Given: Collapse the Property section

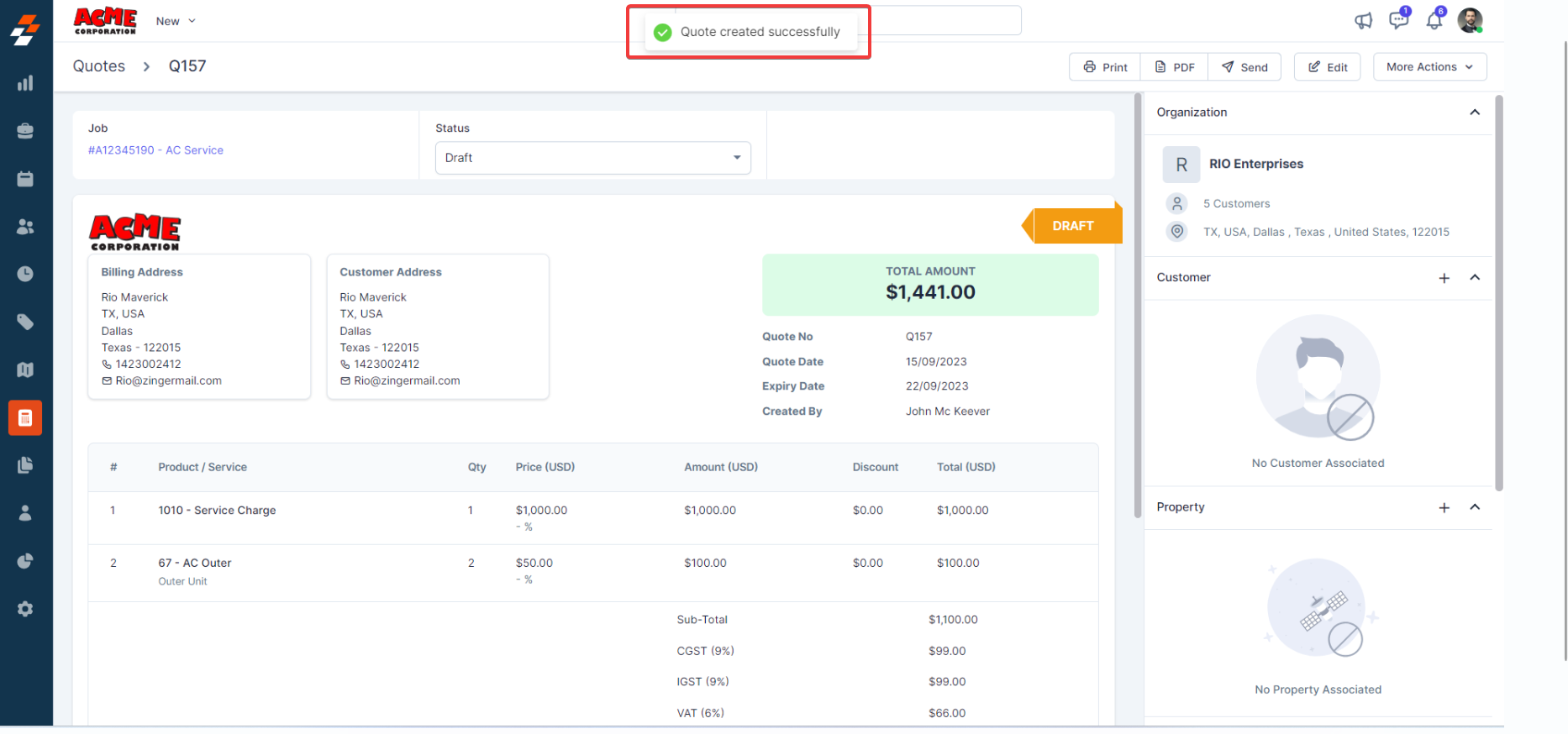Looking at the screenshot, I should click(1475, 507).
